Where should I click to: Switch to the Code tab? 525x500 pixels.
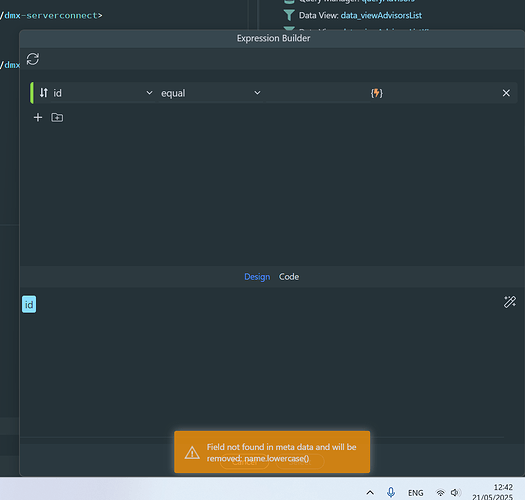289,277
